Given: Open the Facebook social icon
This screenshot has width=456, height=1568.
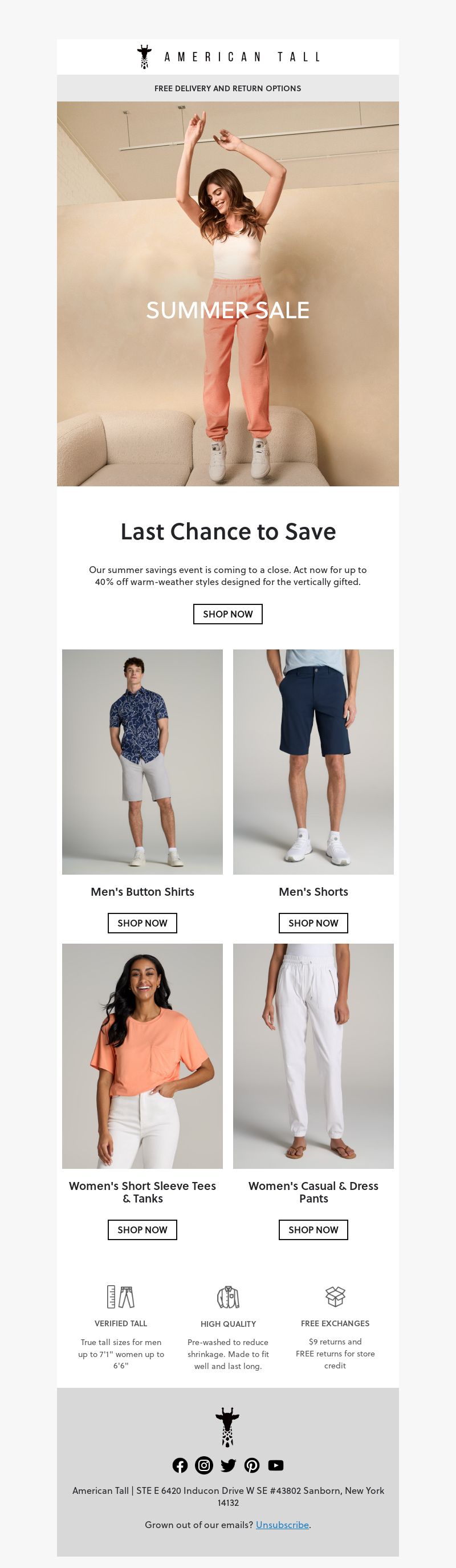Looking at the screenshot, I should coord(180,1465).
